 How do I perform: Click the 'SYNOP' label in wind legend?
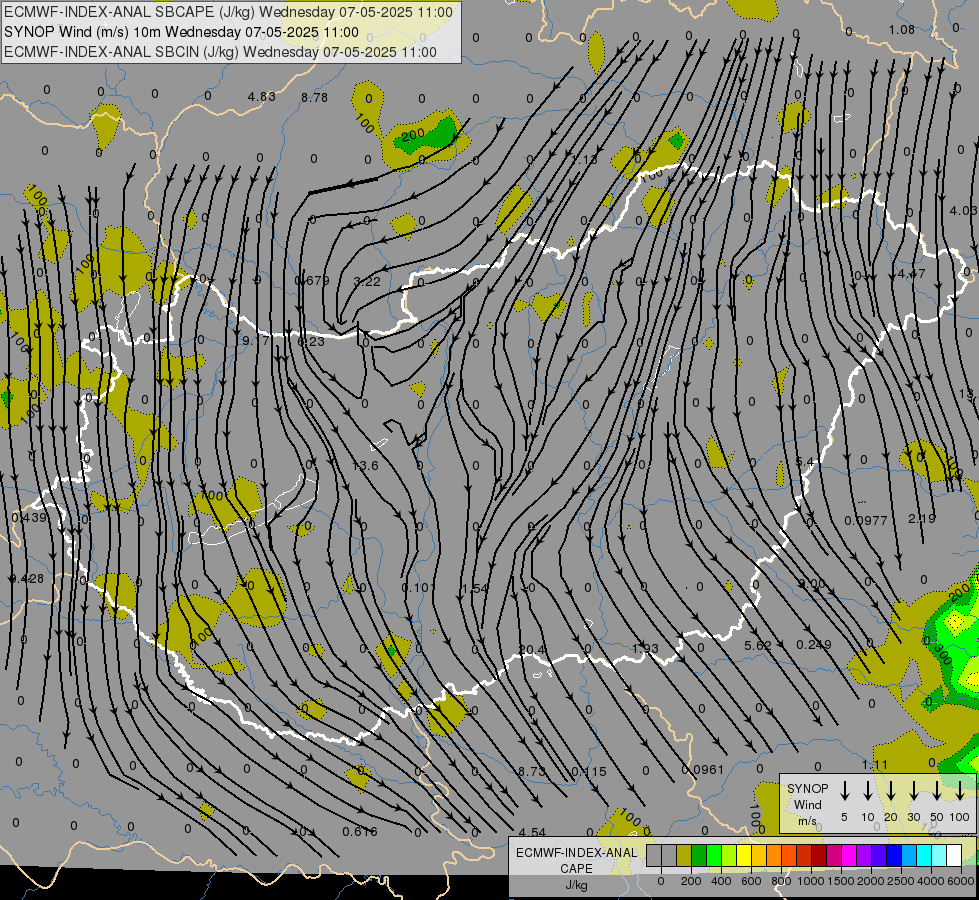pos(807,788)
